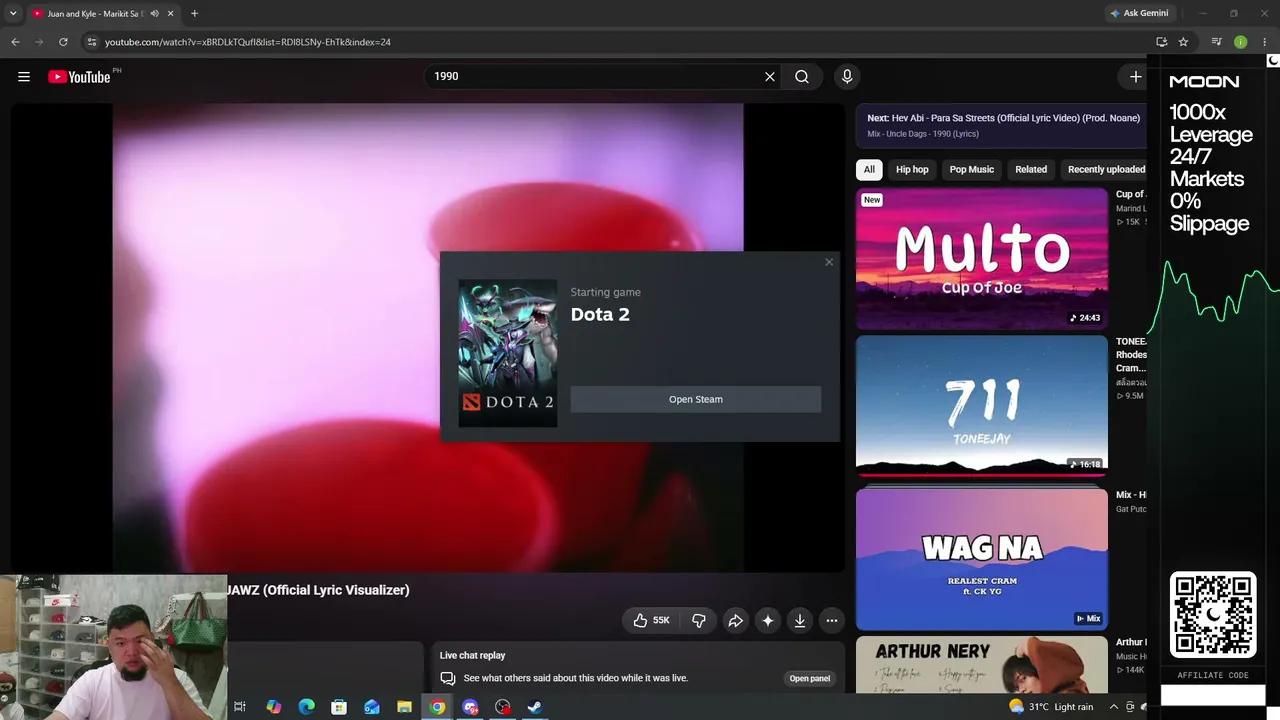Click Open panel for live chat replay

[x=810, y=678]
